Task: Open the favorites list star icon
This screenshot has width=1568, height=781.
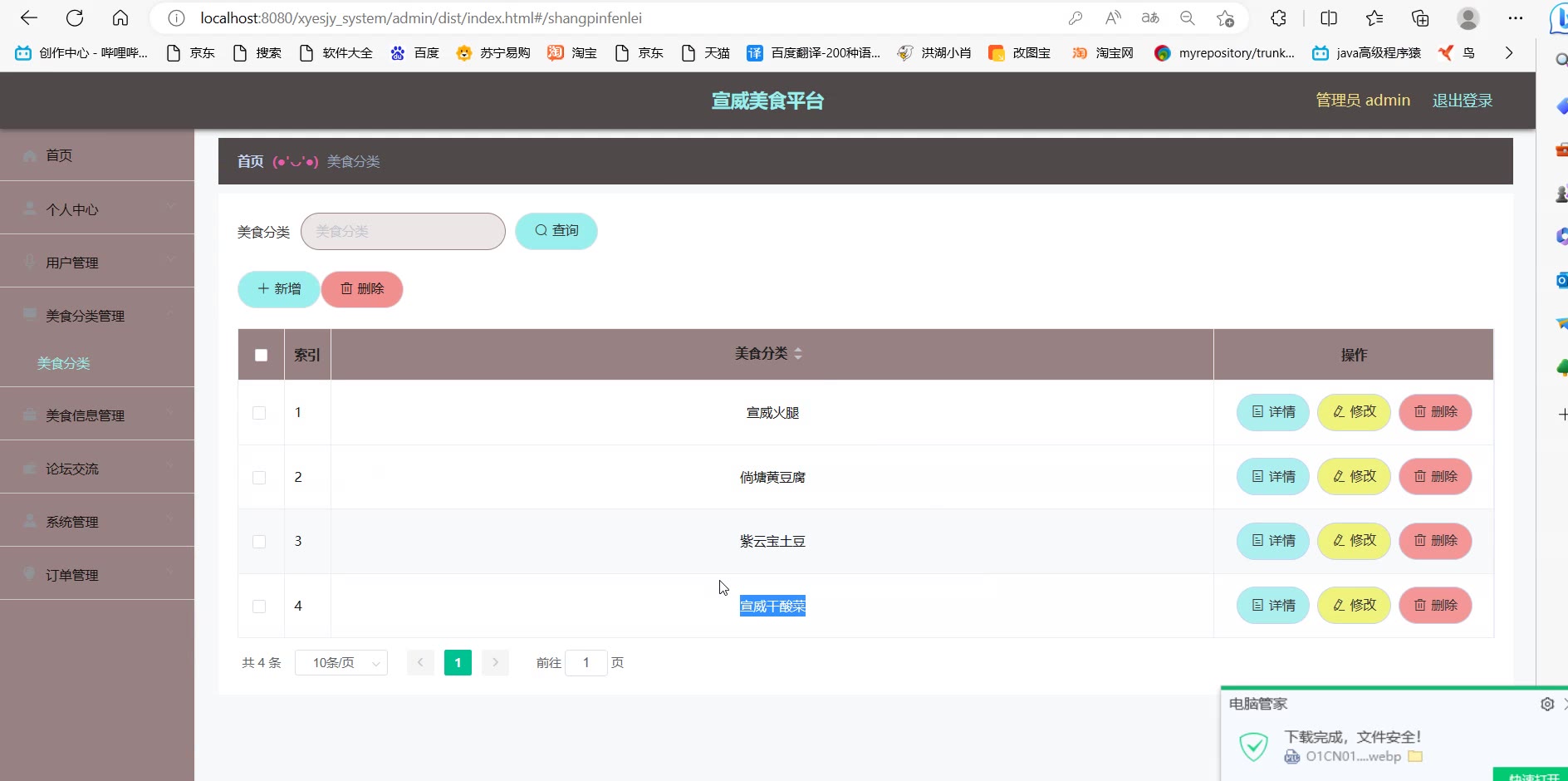Action: click(1374, 17)
